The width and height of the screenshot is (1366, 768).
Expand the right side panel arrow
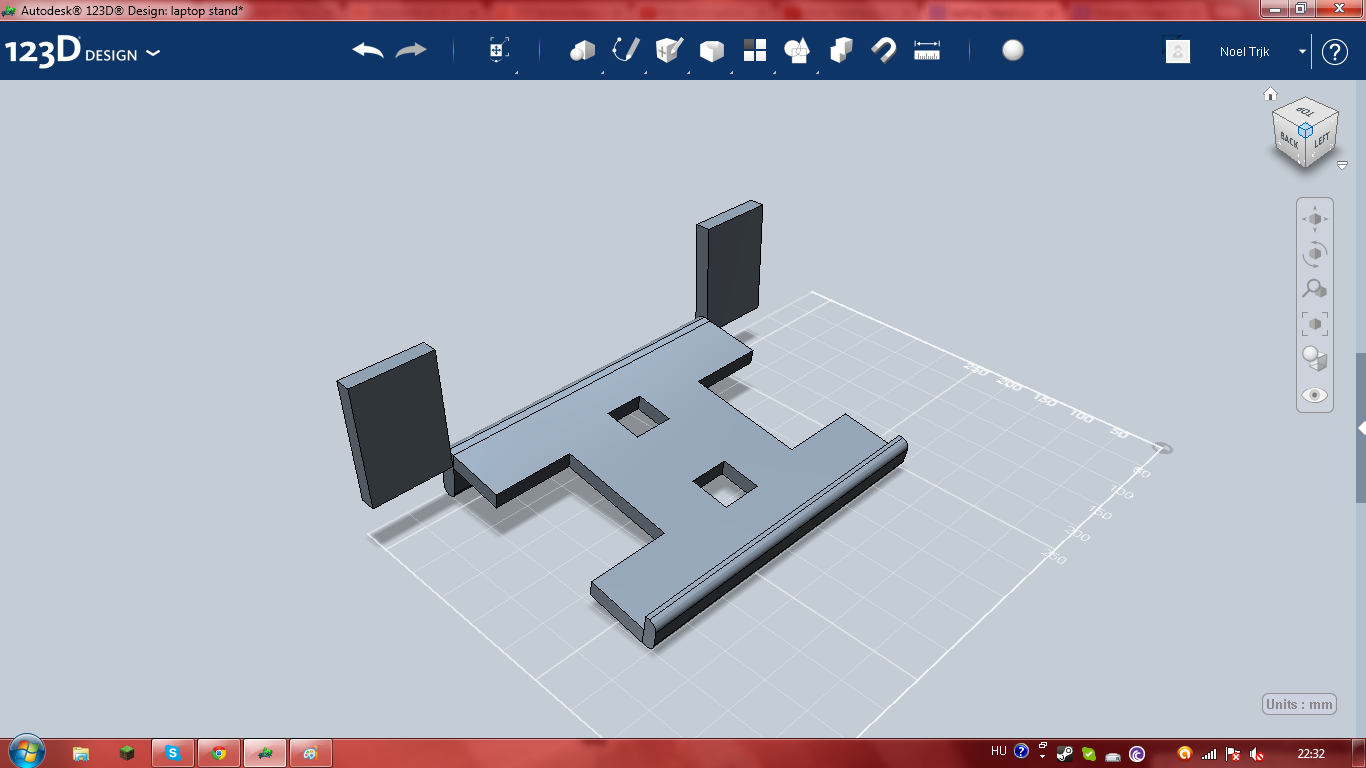(x=1361, y=428)
